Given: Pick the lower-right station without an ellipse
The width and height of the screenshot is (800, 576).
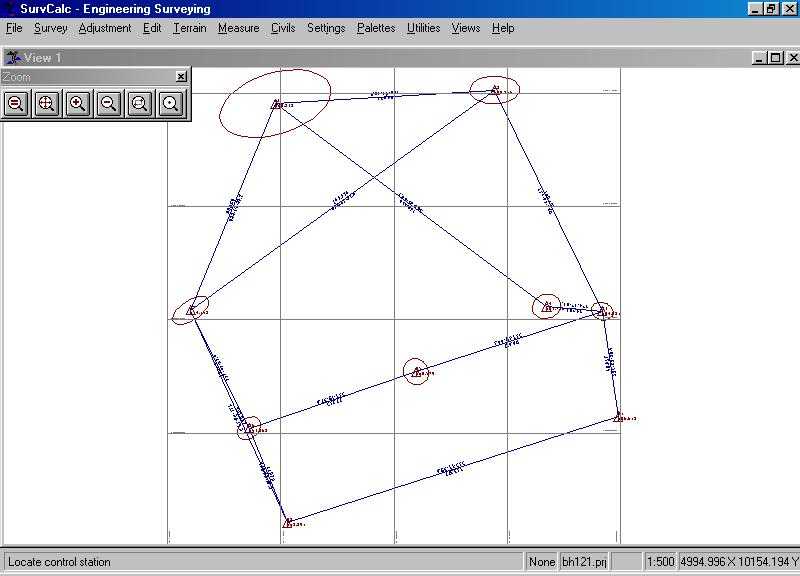Looking at the screenshot, I should [618, 417].
